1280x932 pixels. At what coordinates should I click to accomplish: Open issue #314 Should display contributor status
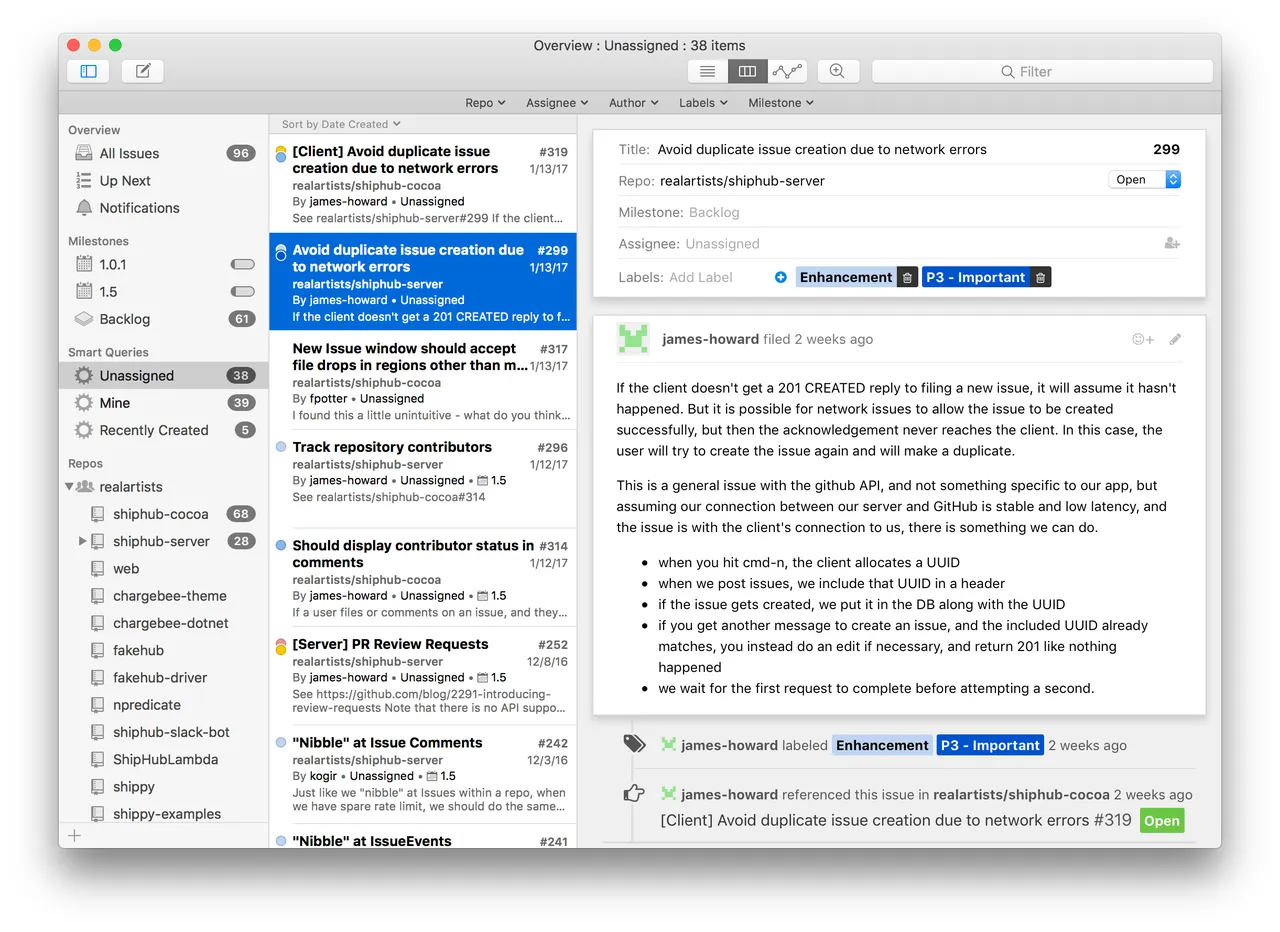[423, 577]
